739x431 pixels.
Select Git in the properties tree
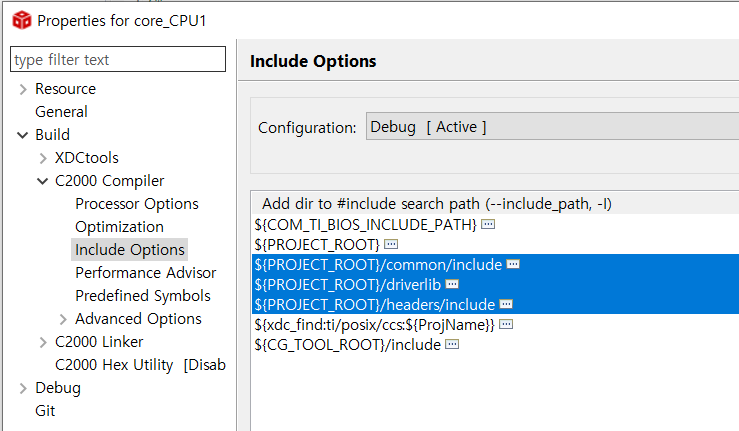45,411
